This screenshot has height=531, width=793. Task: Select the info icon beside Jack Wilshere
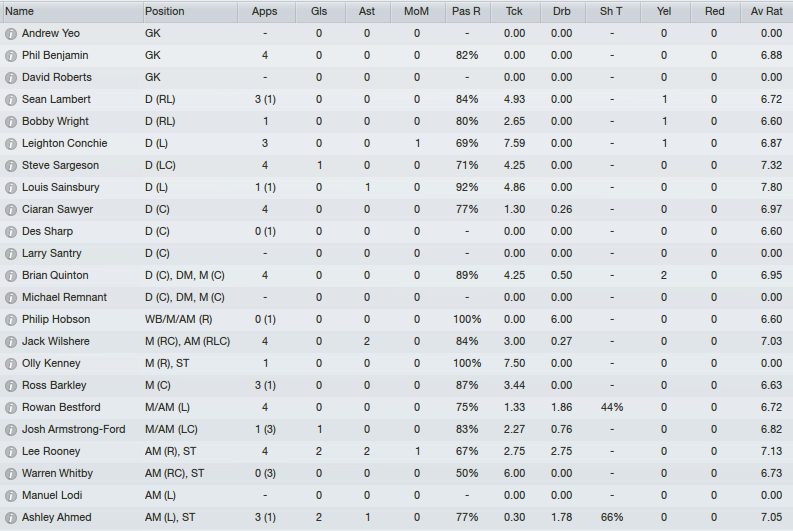tap(11, 342)
